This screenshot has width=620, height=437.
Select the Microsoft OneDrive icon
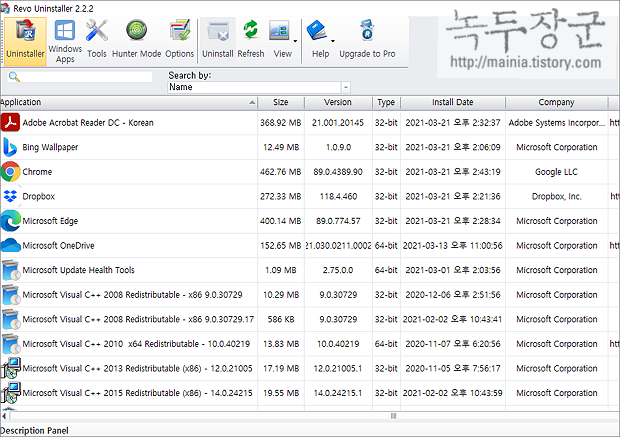(x=10, y=245)
